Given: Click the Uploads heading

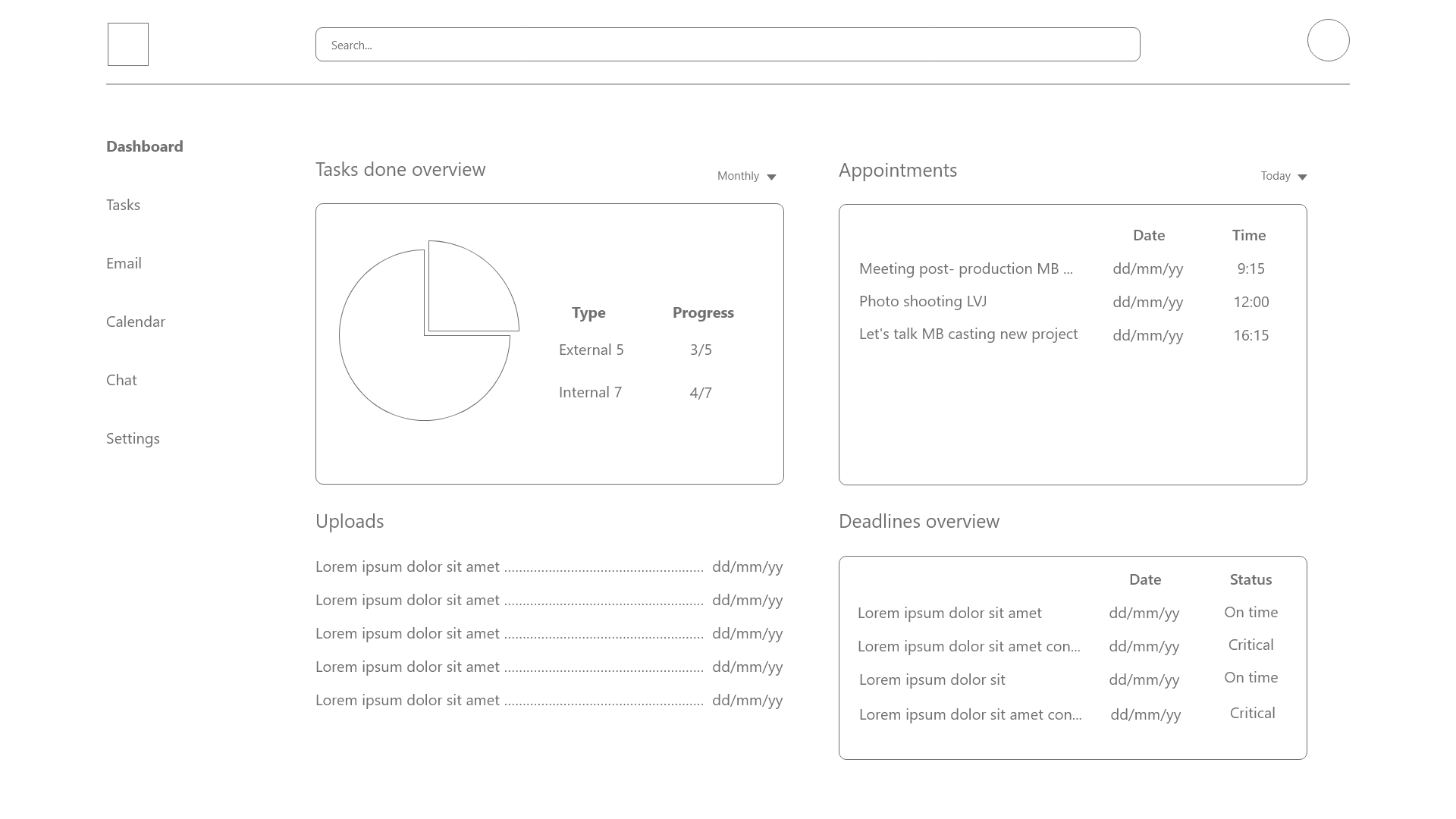Looking at the screenshot, I should click(x=350, y=521).
